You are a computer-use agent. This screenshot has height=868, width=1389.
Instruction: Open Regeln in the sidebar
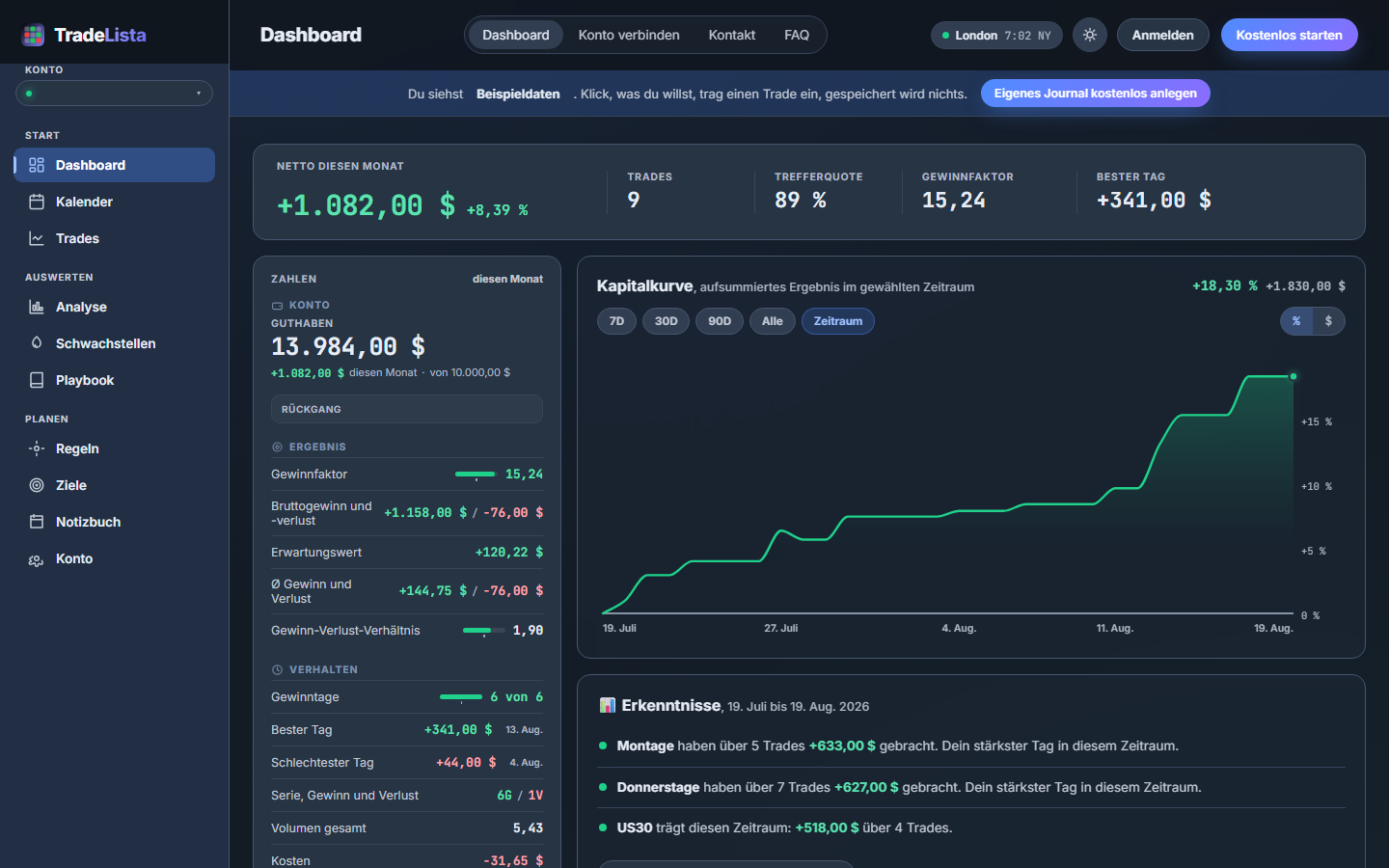tap(114, 448)
